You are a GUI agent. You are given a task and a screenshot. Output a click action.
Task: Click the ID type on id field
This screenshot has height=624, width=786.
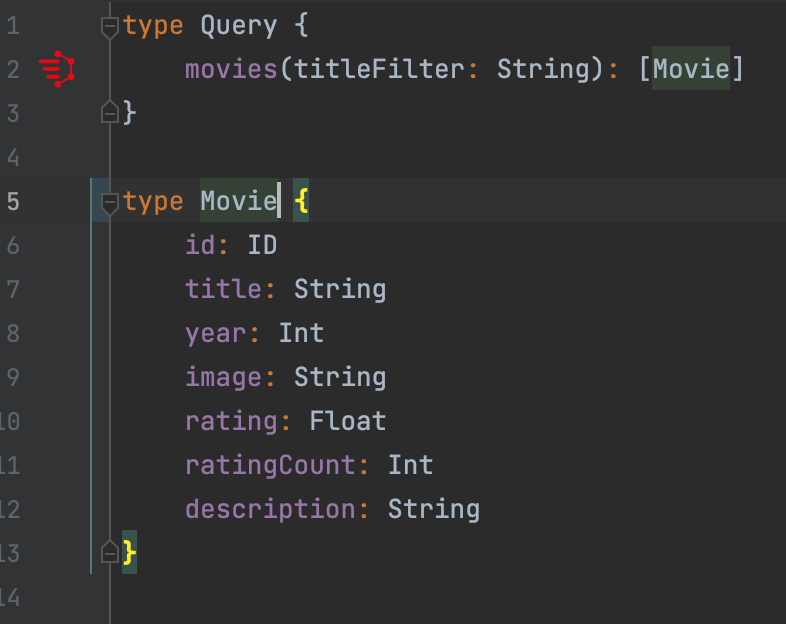click(262, 245)
